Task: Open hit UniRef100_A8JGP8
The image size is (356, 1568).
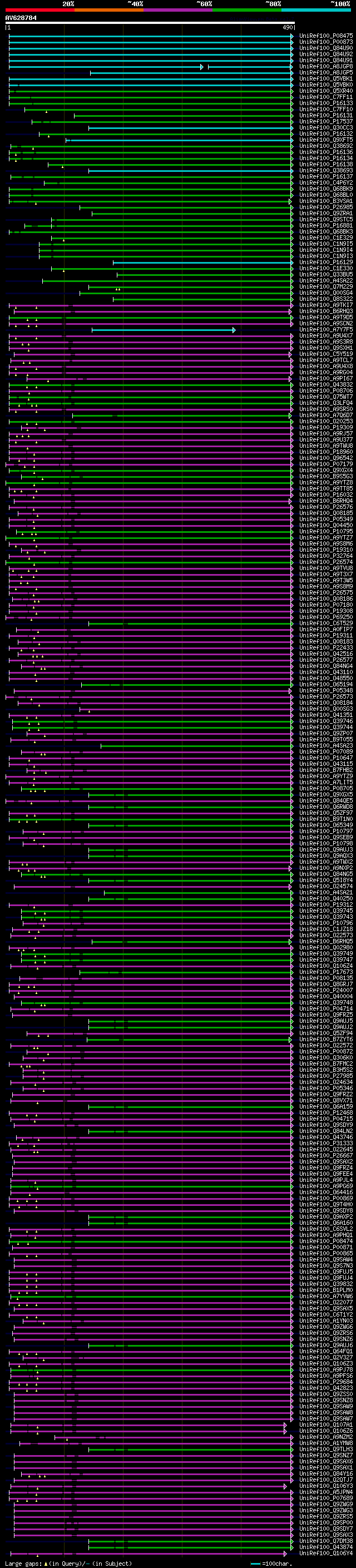Action: [326, 66]
